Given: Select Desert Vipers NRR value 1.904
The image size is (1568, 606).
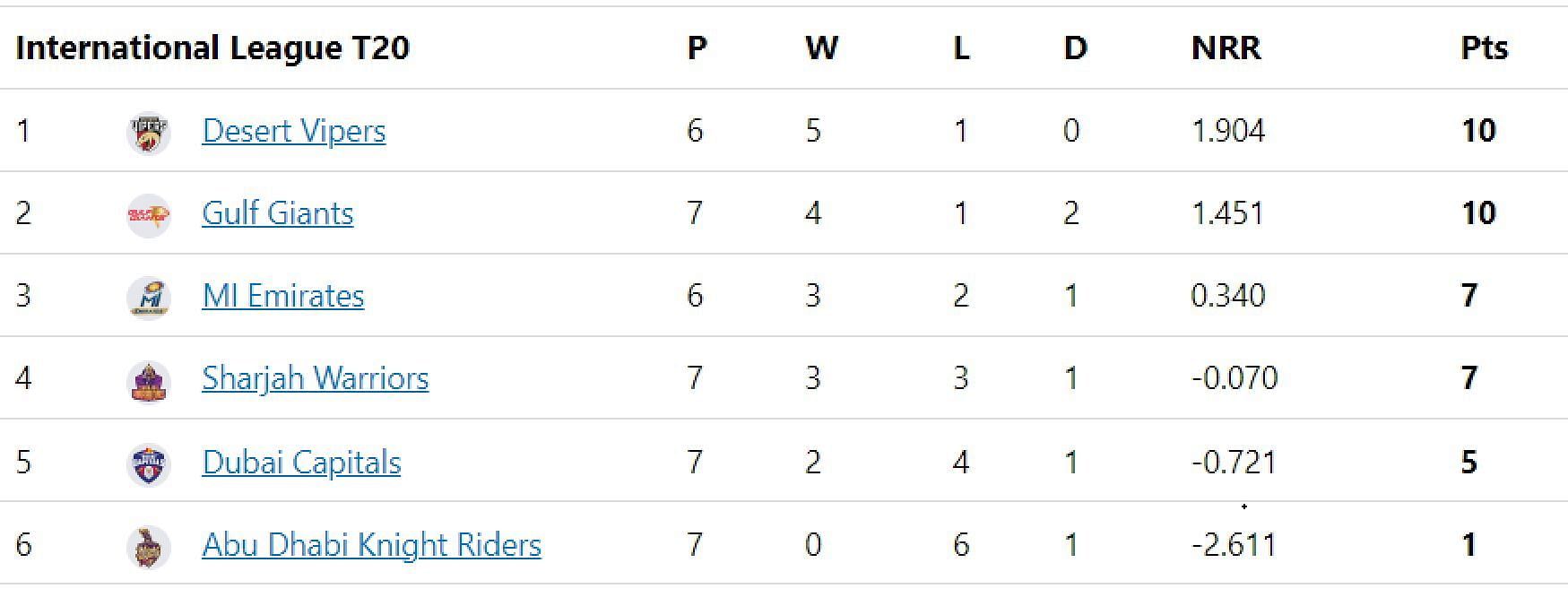Looking at the screenshot, I should tap(1228, 131).
